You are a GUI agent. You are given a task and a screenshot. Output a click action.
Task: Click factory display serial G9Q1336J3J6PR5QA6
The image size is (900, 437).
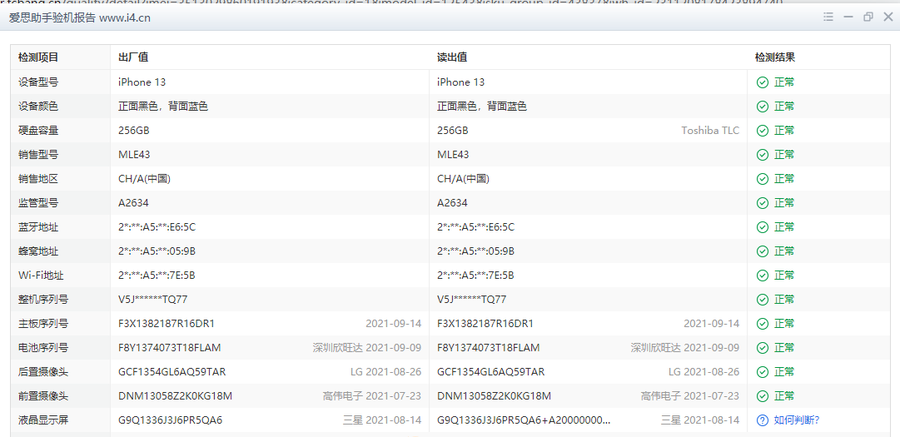pyautogui.click(x=170, y=420)
